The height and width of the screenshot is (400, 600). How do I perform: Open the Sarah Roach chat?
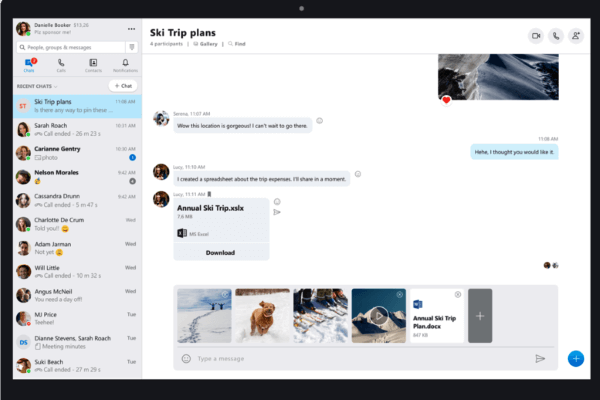click(x=78, y=130)
